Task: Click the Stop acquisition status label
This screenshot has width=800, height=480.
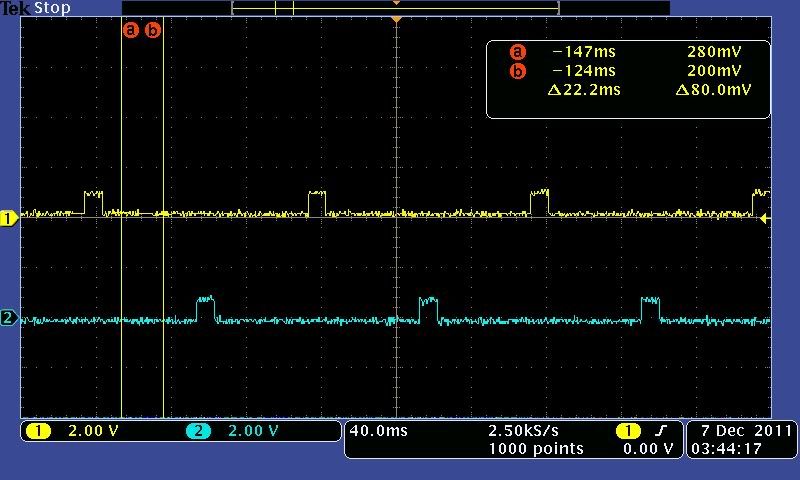Action: coord(52,8)
